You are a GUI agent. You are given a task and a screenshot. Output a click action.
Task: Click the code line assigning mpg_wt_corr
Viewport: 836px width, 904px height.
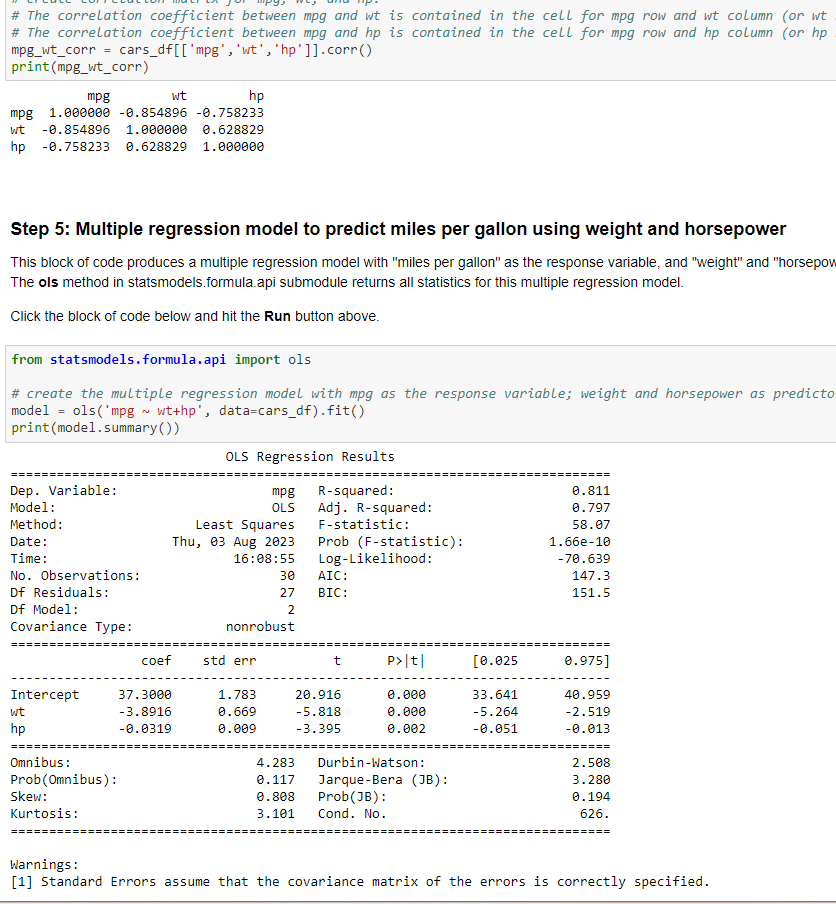click(x=191, y=50)
